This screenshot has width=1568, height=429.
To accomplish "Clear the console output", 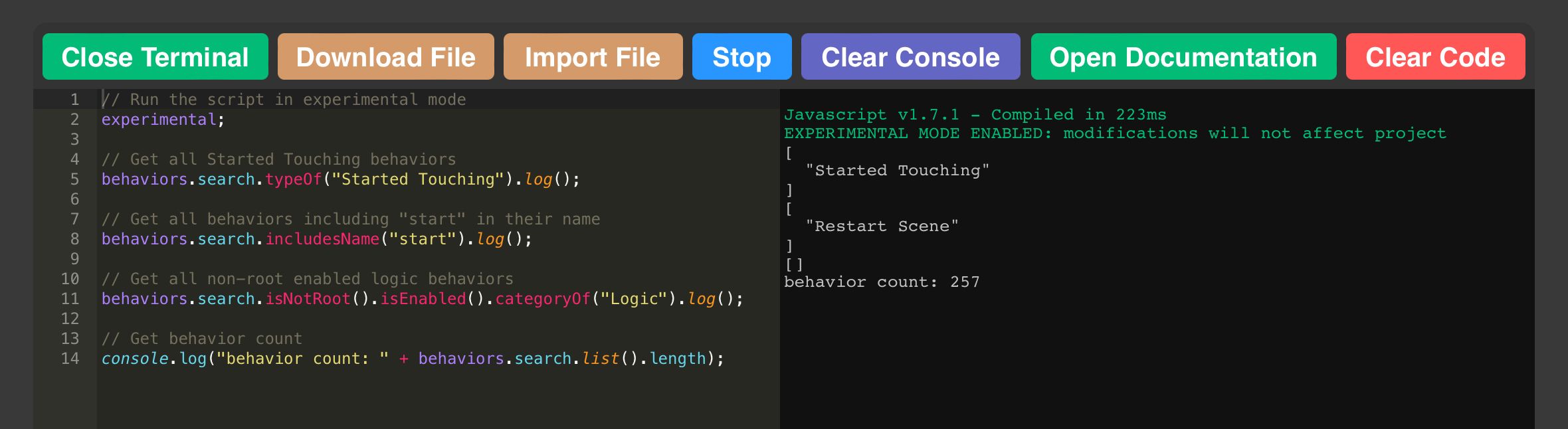I will pos(910,57).
